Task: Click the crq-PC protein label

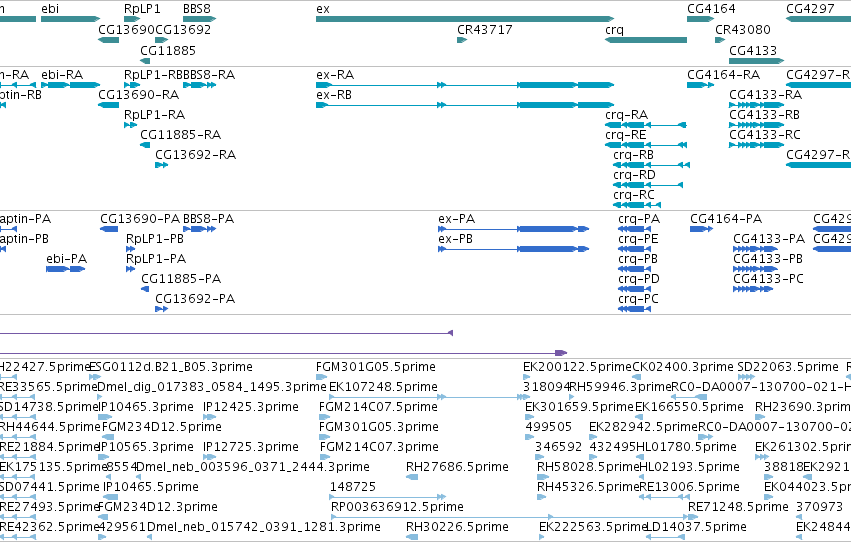Action: [x=638, y=299]
